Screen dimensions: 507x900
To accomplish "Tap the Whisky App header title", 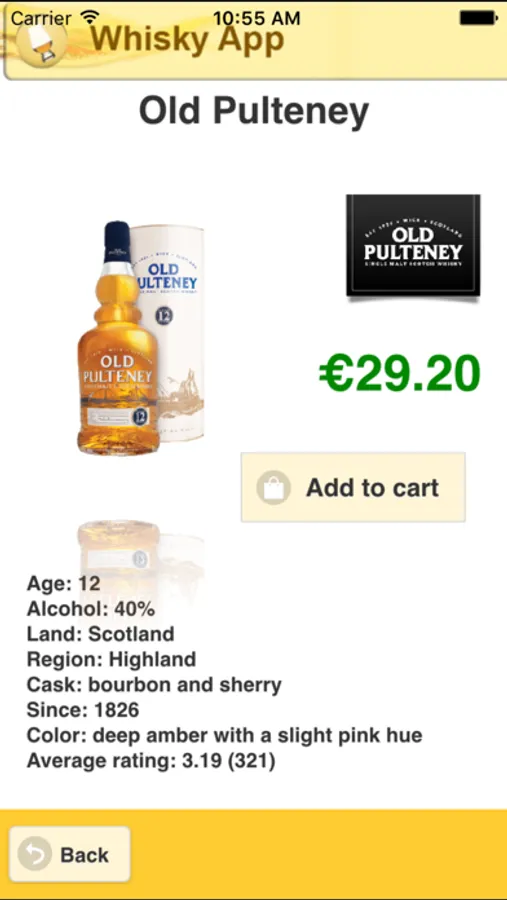I will [x=187, y=40].
